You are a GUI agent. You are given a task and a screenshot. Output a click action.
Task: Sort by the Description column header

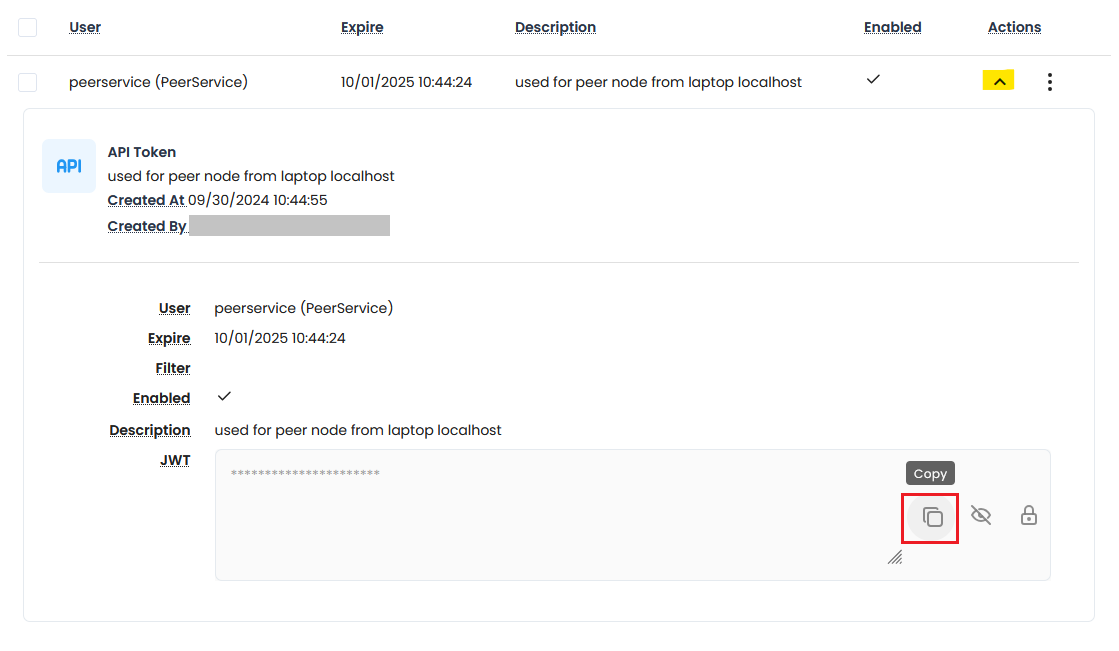(x=555, y=27)
